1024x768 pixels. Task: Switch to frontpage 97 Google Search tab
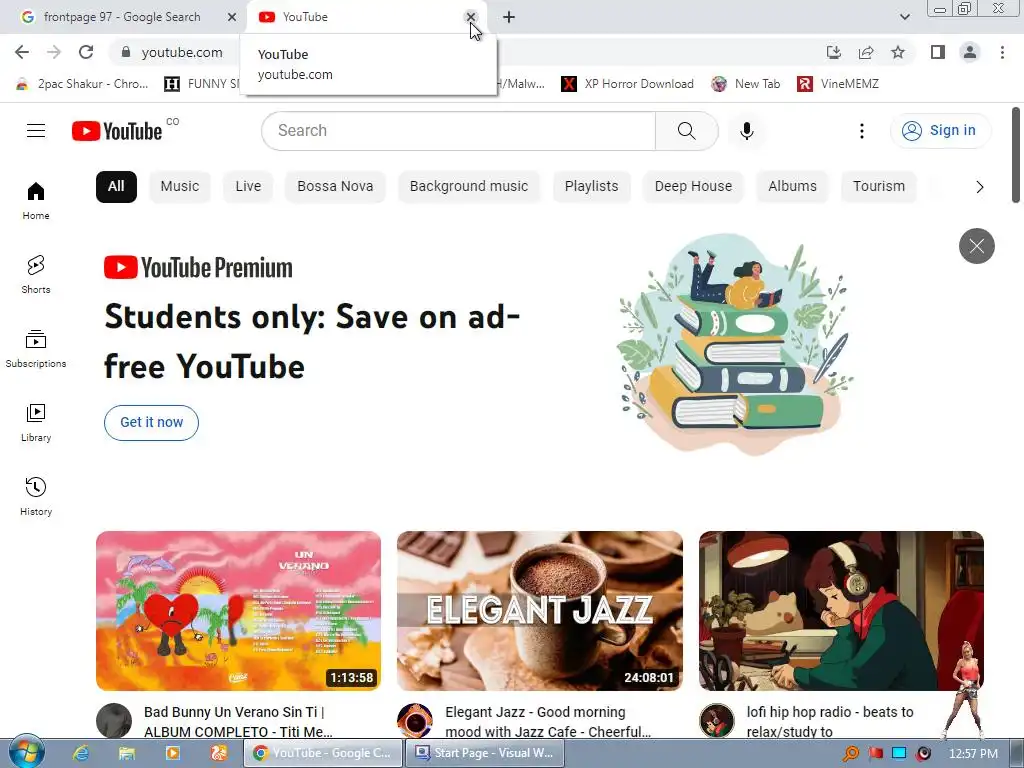point(122,17)
